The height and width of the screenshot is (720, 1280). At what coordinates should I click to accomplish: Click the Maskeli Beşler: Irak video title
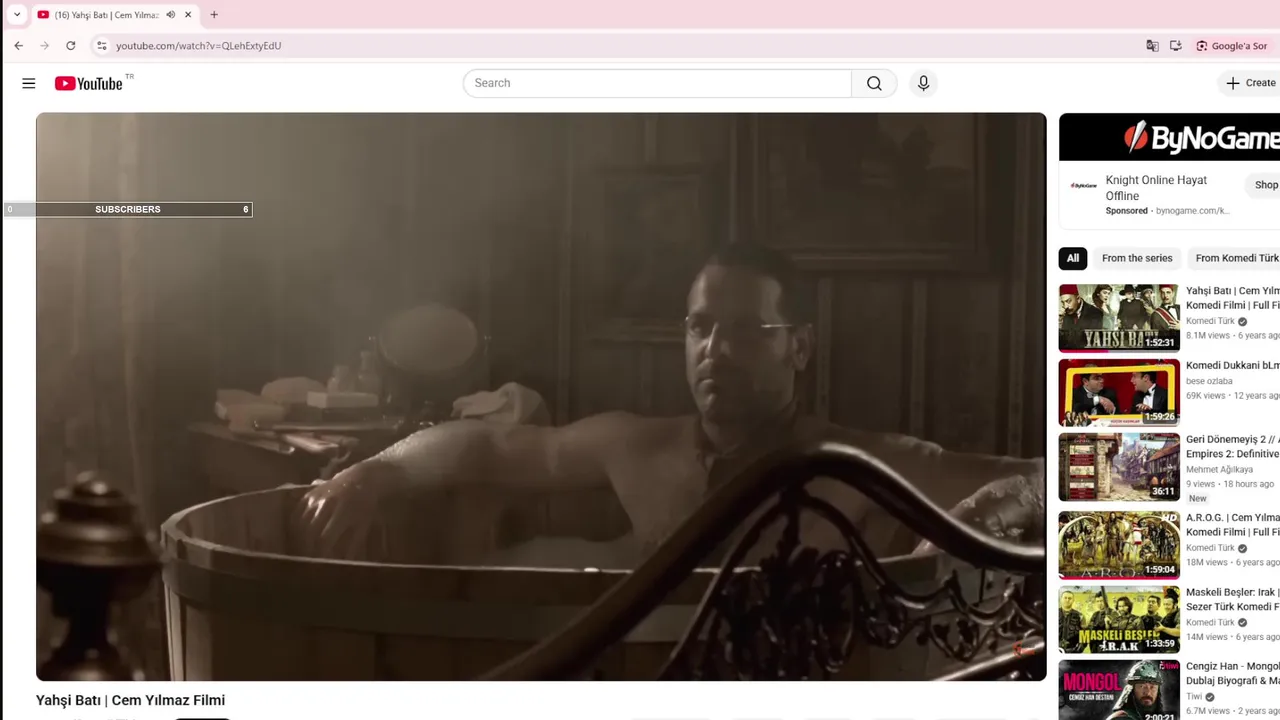[1233, 599]
